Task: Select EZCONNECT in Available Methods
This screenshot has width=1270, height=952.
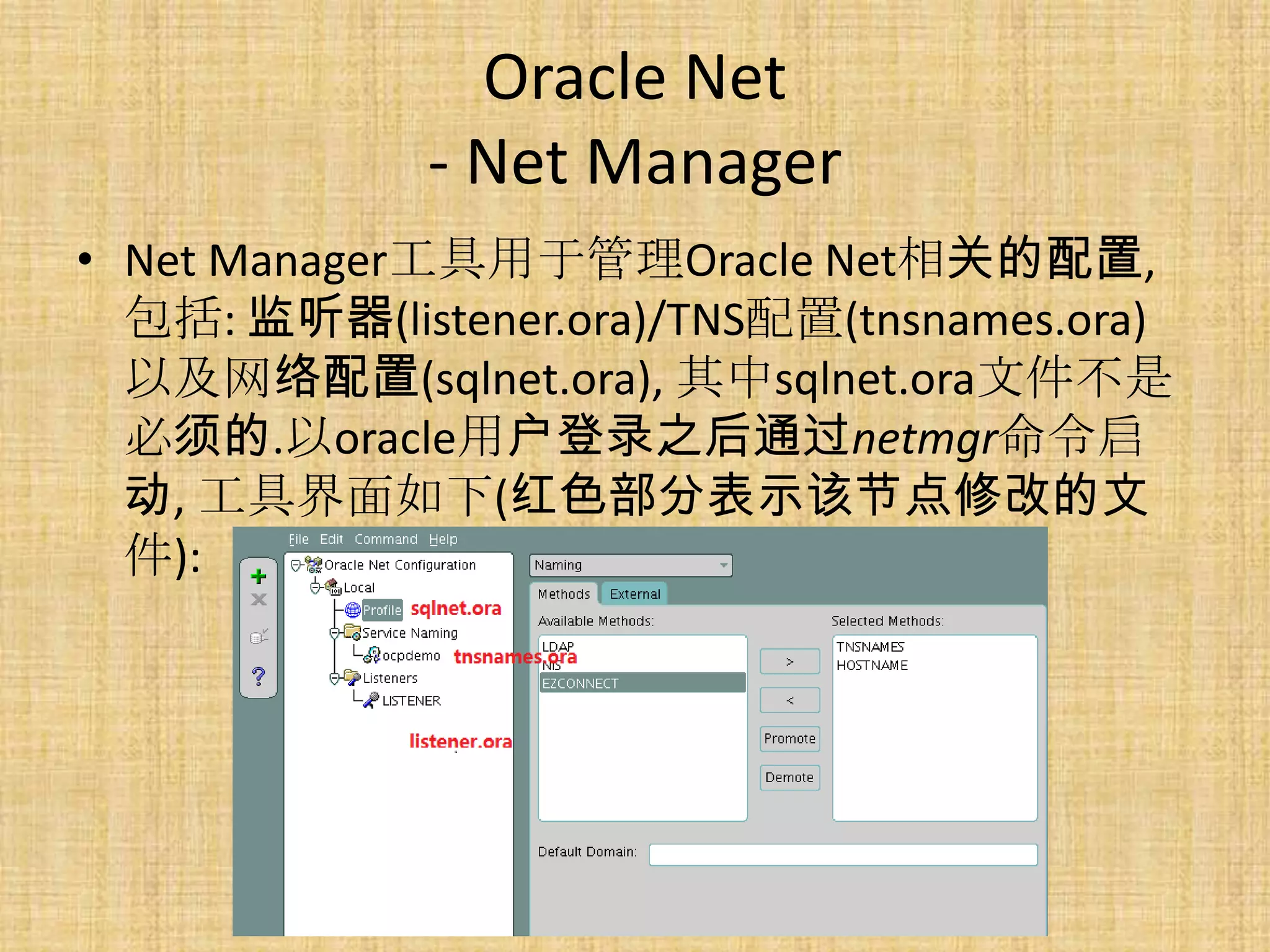Action: pos(642,683)
